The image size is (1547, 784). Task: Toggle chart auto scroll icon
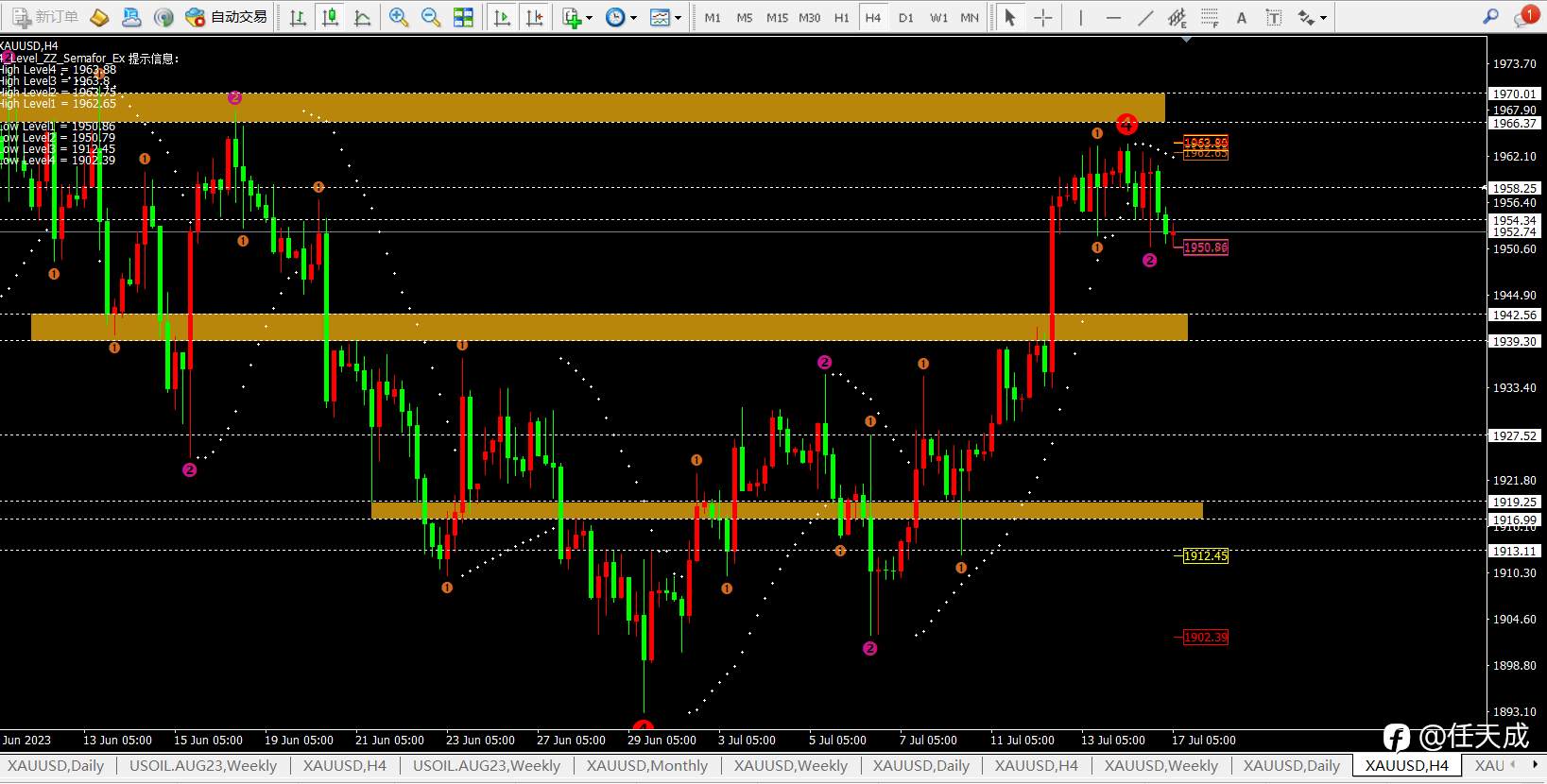tap(503, 17)
